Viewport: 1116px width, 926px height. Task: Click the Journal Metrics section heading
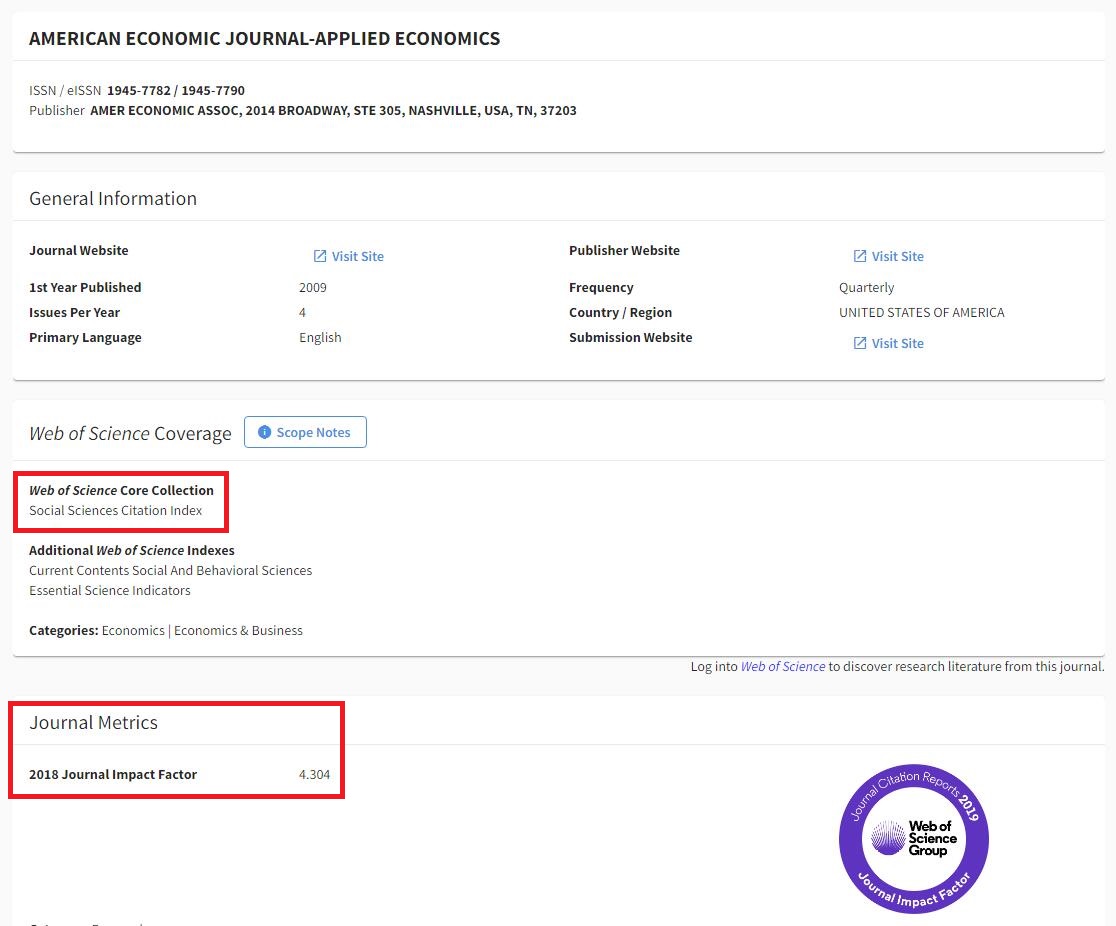[93, 723]
